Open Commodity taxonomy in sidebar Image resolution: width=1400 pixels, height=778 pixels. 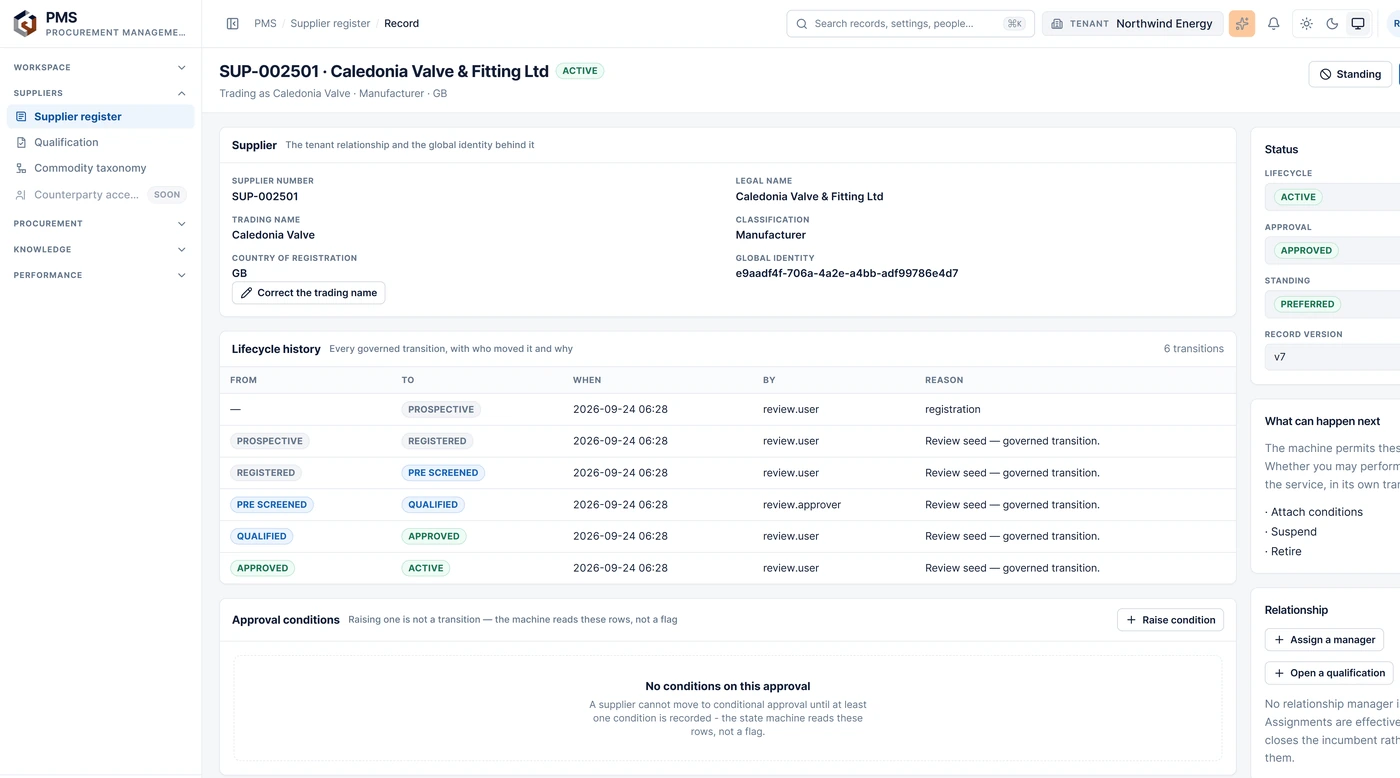coord(100,168)
